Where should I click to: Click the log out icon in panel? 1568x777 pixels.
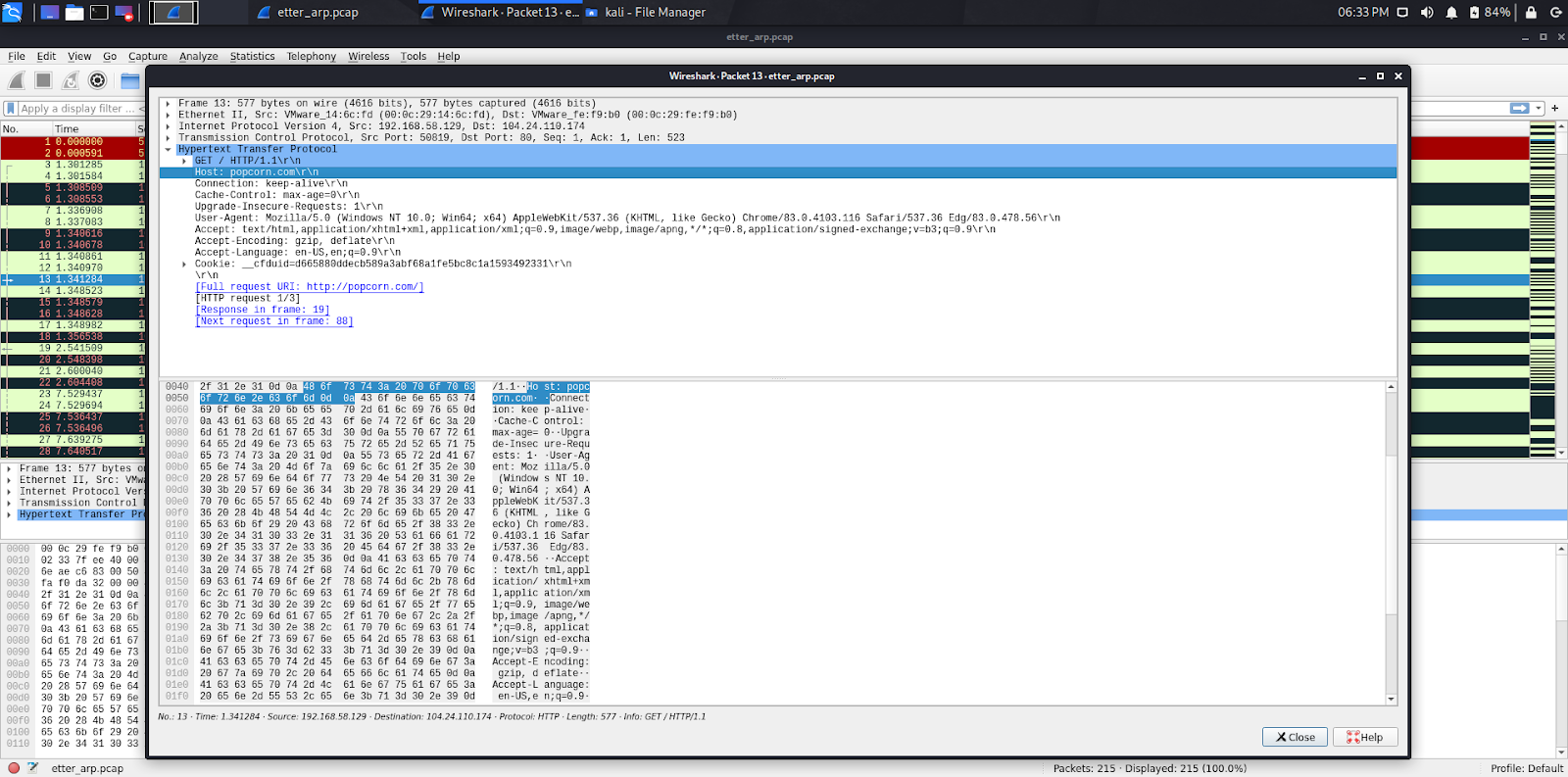[x=1555, y=13]
